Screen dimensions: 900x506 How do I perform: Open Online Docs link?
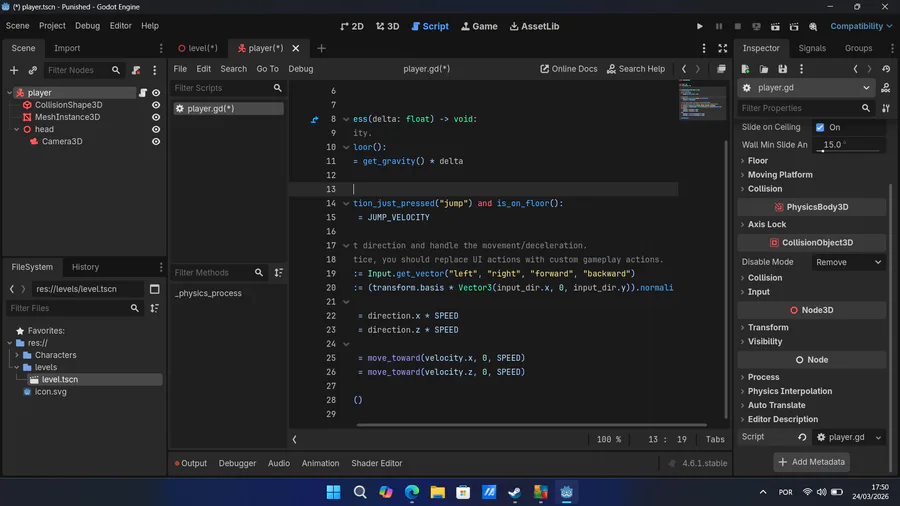coord(569,69)
